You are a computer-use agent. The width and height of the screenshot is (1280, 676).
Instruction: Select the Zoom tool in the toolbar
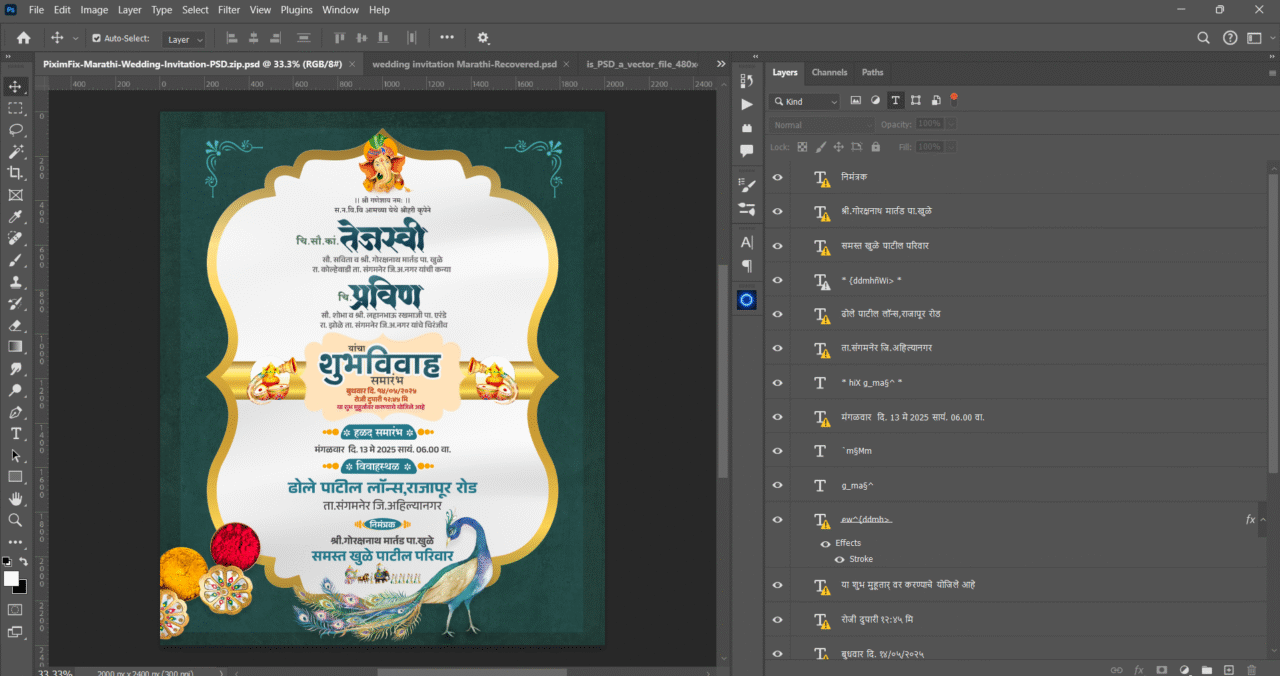(14, 520)
